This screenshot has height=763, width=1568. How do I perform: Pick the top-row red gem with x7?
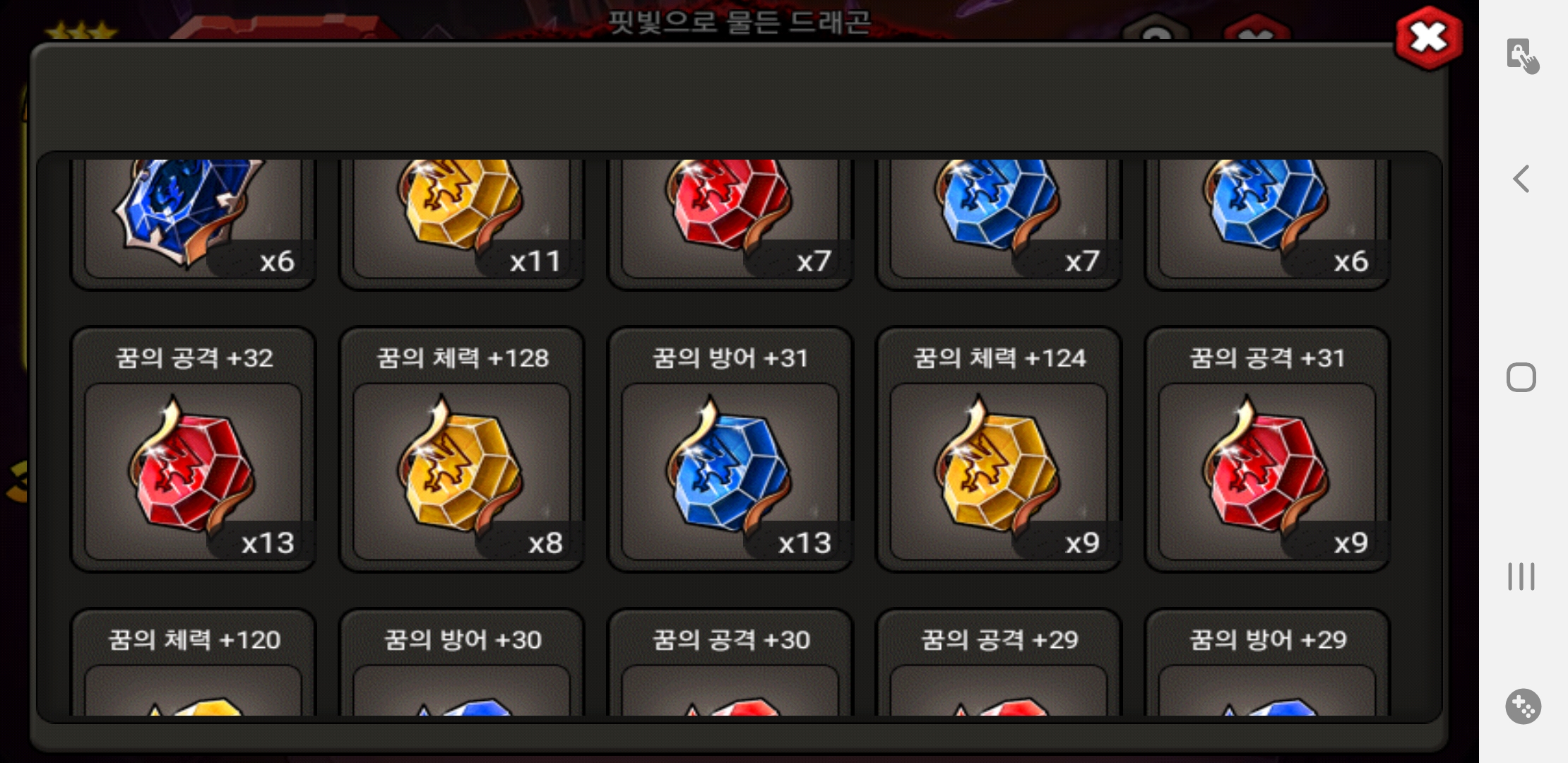[730, 223]
